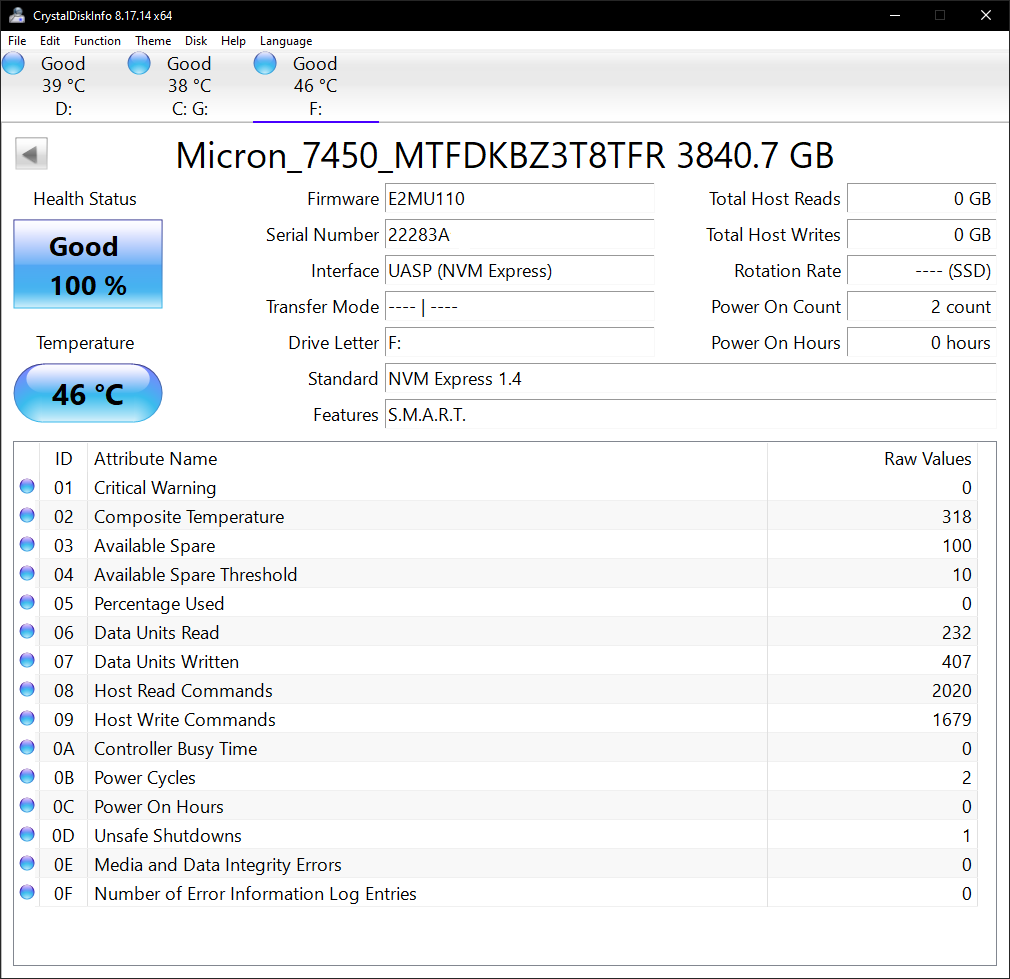Image resolution: width=1010 pixels, height=979 pixels.
Task: Click status orb for Host Write Commands row
Action: point(27,718)
